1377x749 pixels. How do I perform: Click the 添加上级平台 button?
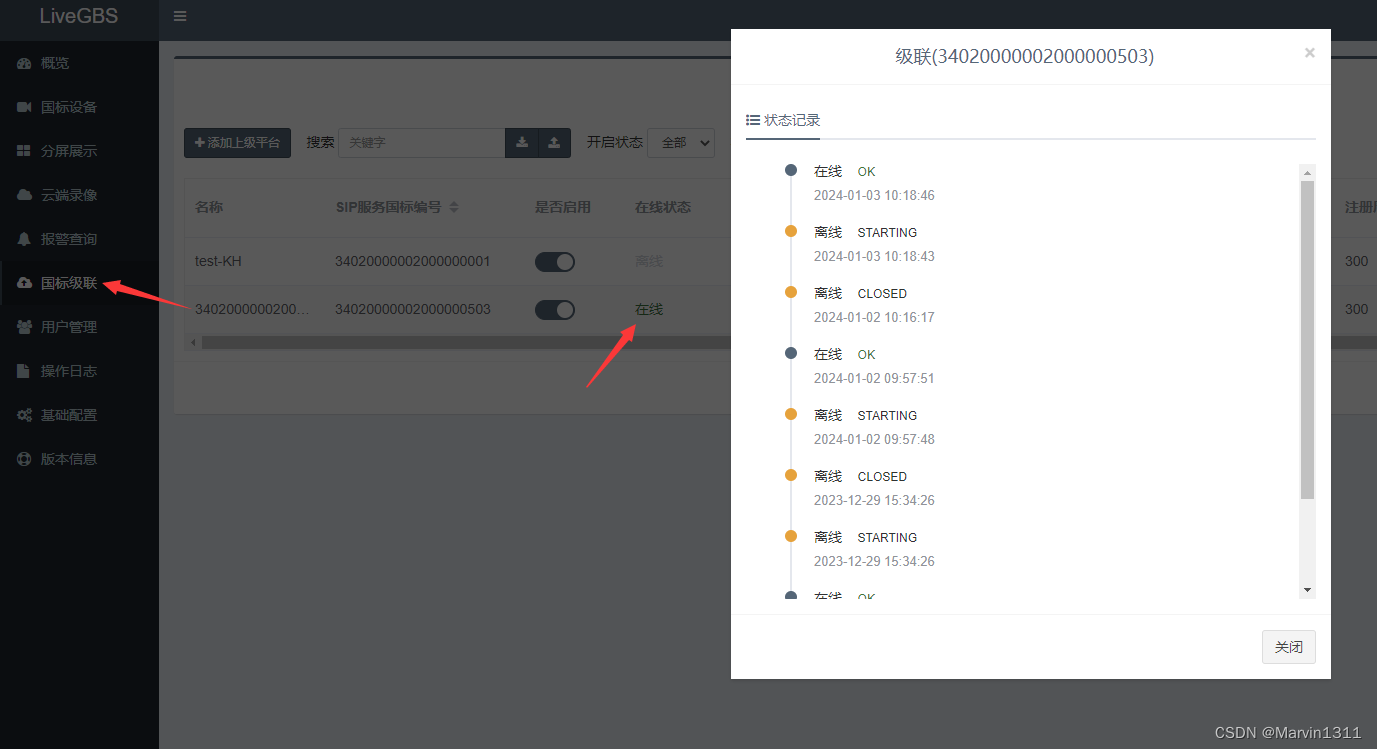237,143
